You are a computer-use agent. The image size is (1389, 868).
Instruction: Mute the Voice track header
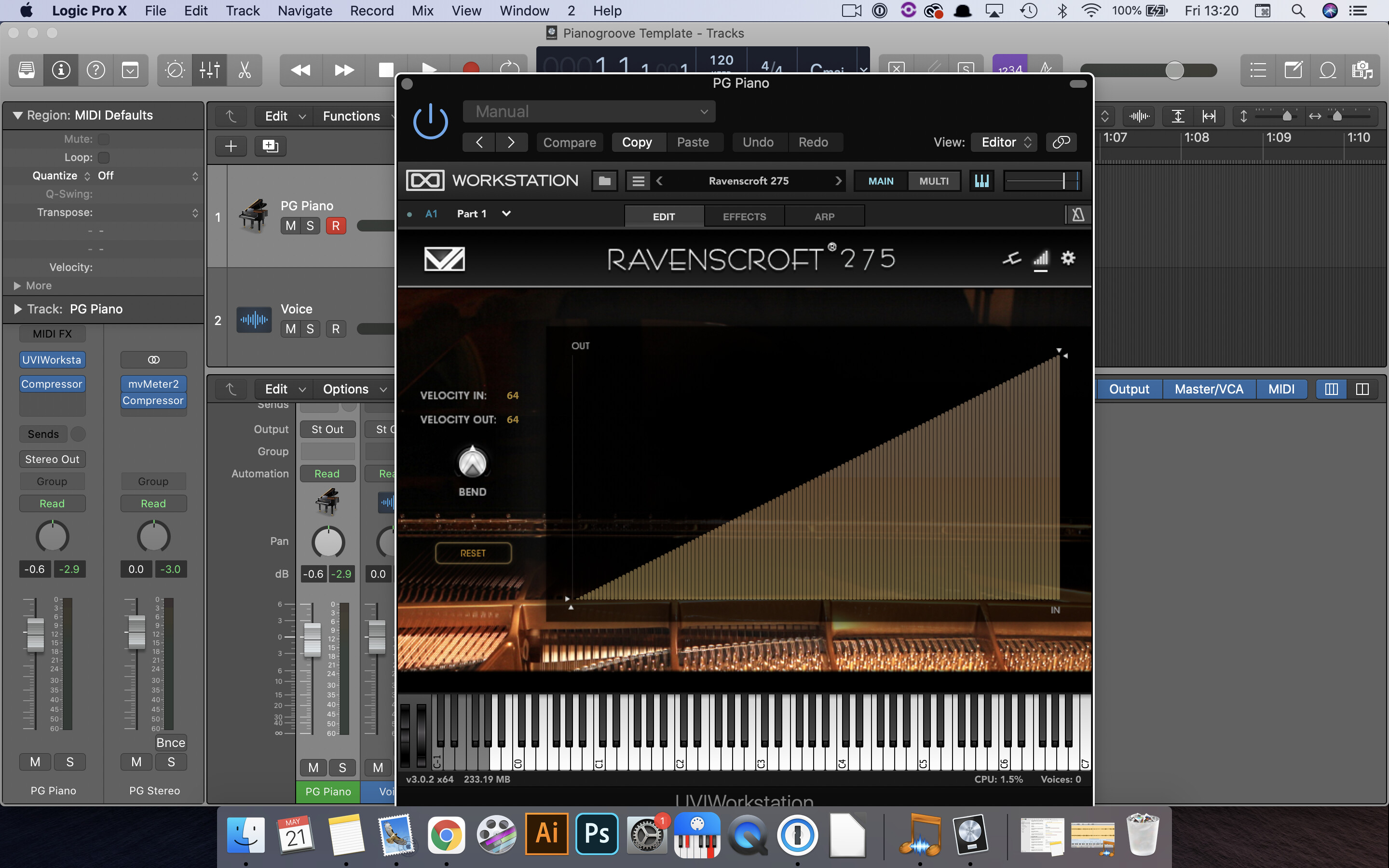290,329
